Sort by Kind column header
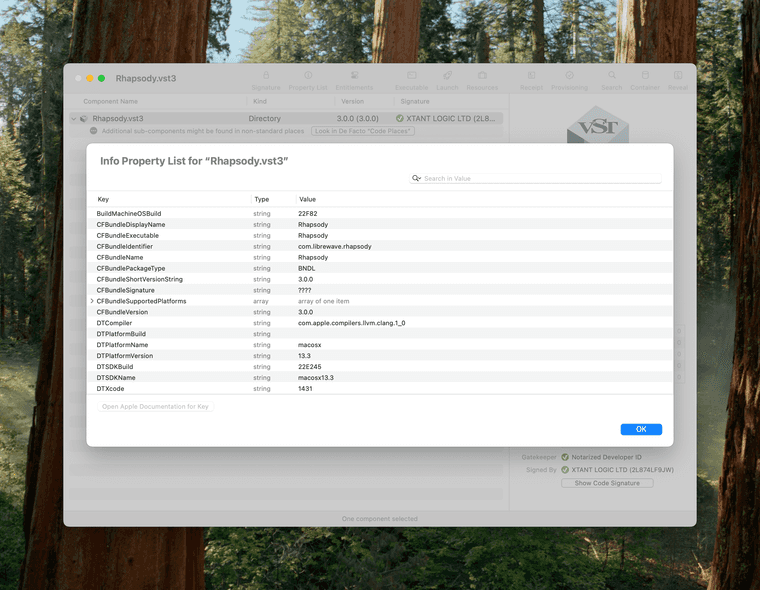760x590 pixels. [x=260, y=101]
